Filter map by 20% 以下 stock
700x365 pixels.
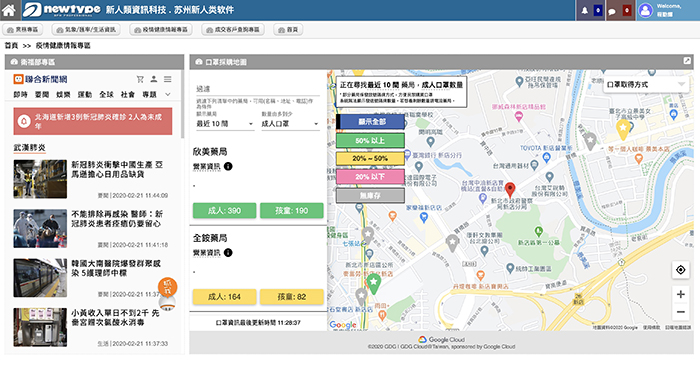point(371,177)
